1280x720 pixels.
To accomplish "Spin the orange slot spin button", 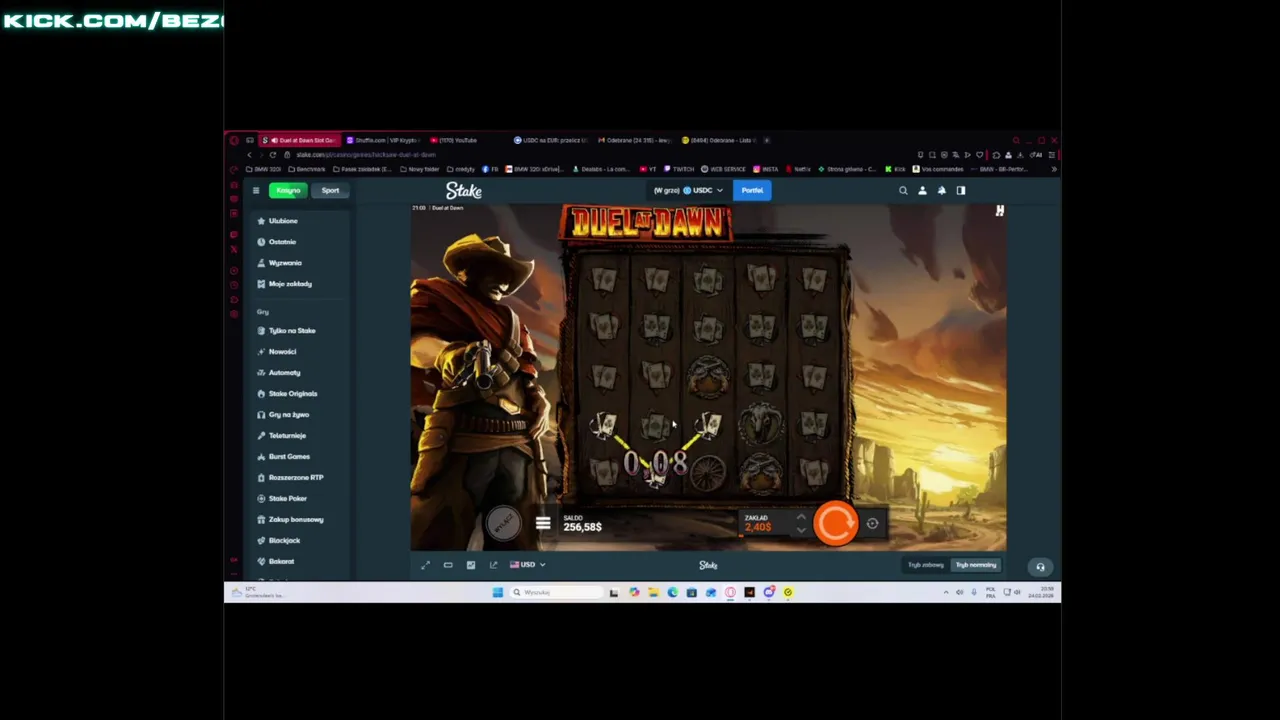I will 835,523.
